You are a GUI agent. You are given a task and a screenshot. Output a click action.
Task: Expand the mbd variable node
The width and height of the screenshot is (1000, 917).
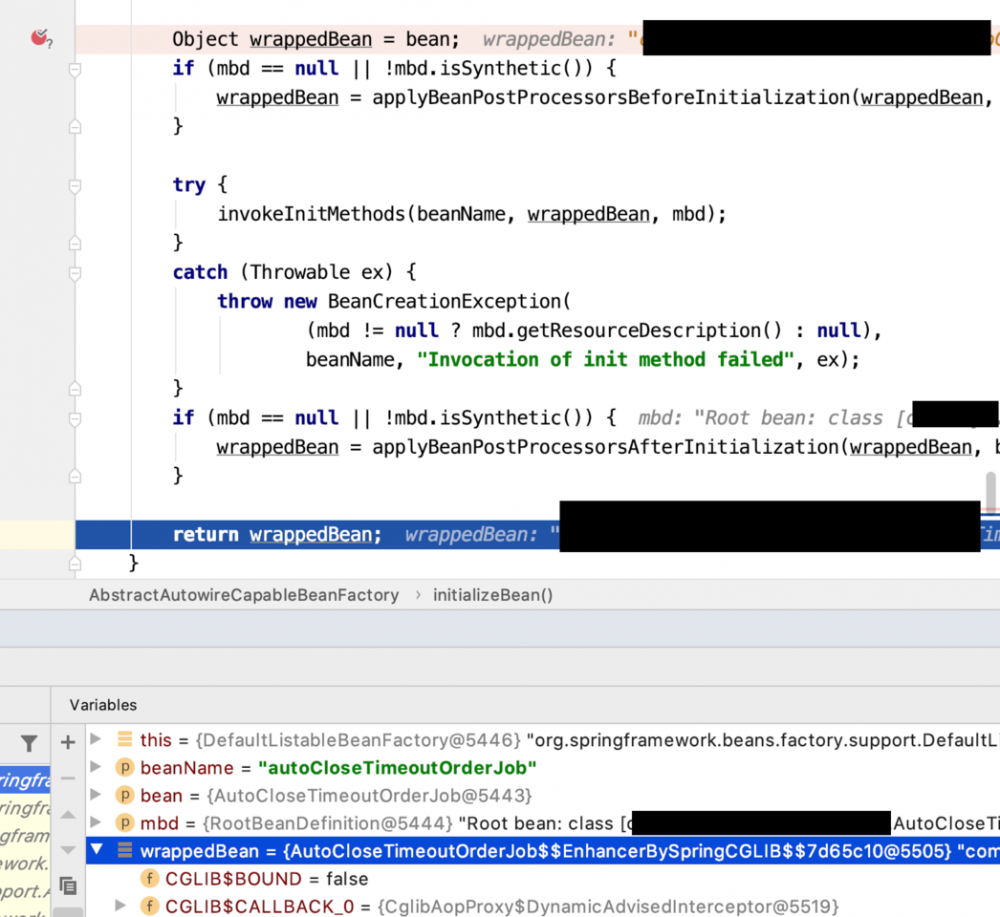coord(96,822)
